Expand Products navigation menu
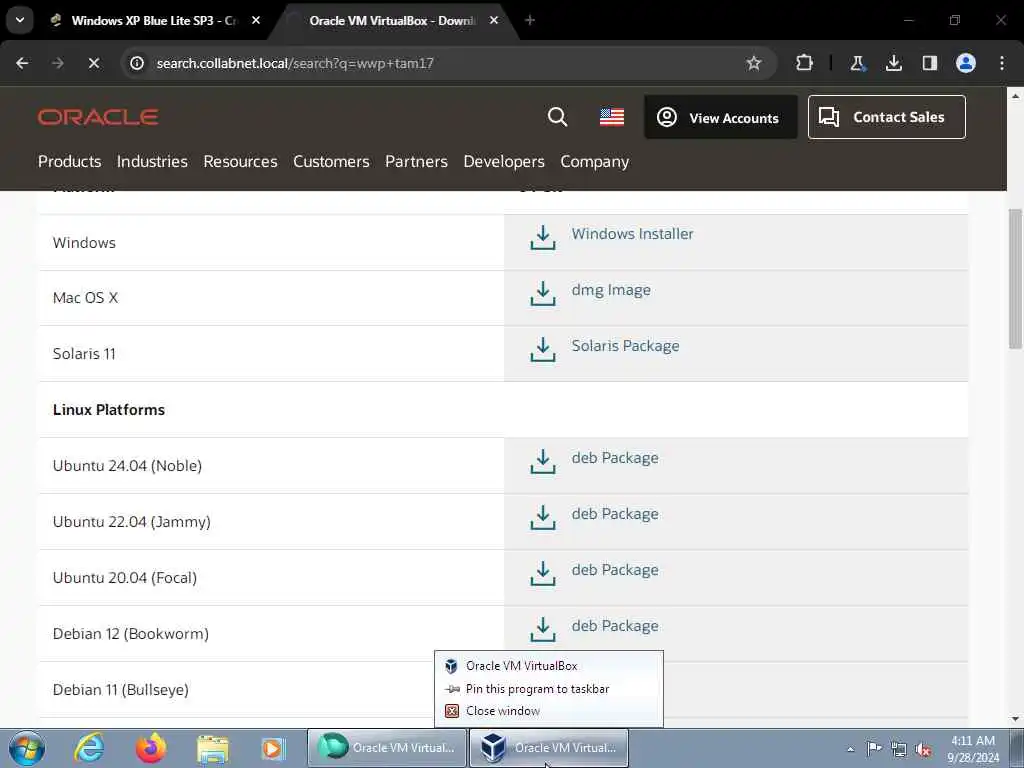This screenshot has width=1024, height=768. (69, 161)
